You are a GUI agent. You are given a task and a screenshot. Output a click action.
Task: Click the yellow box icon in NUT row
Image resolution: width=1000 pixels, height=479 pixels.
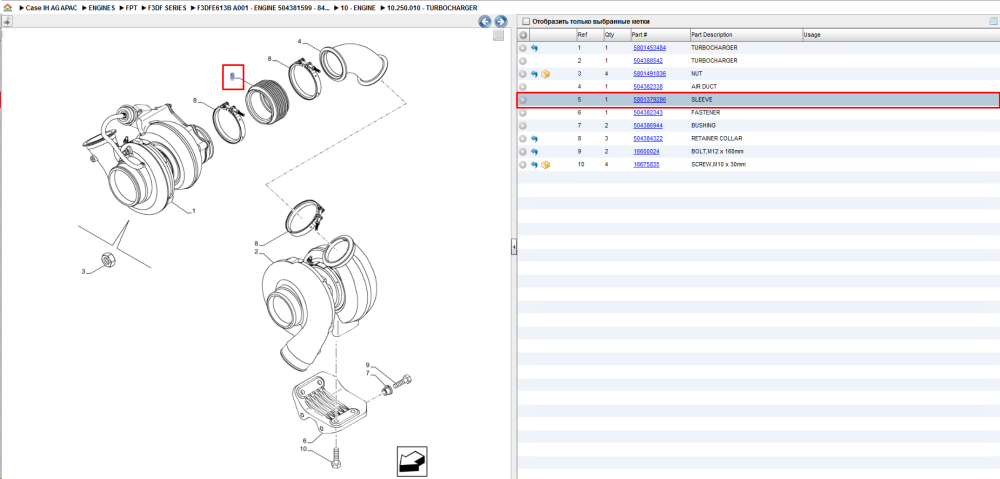point(545,74)
